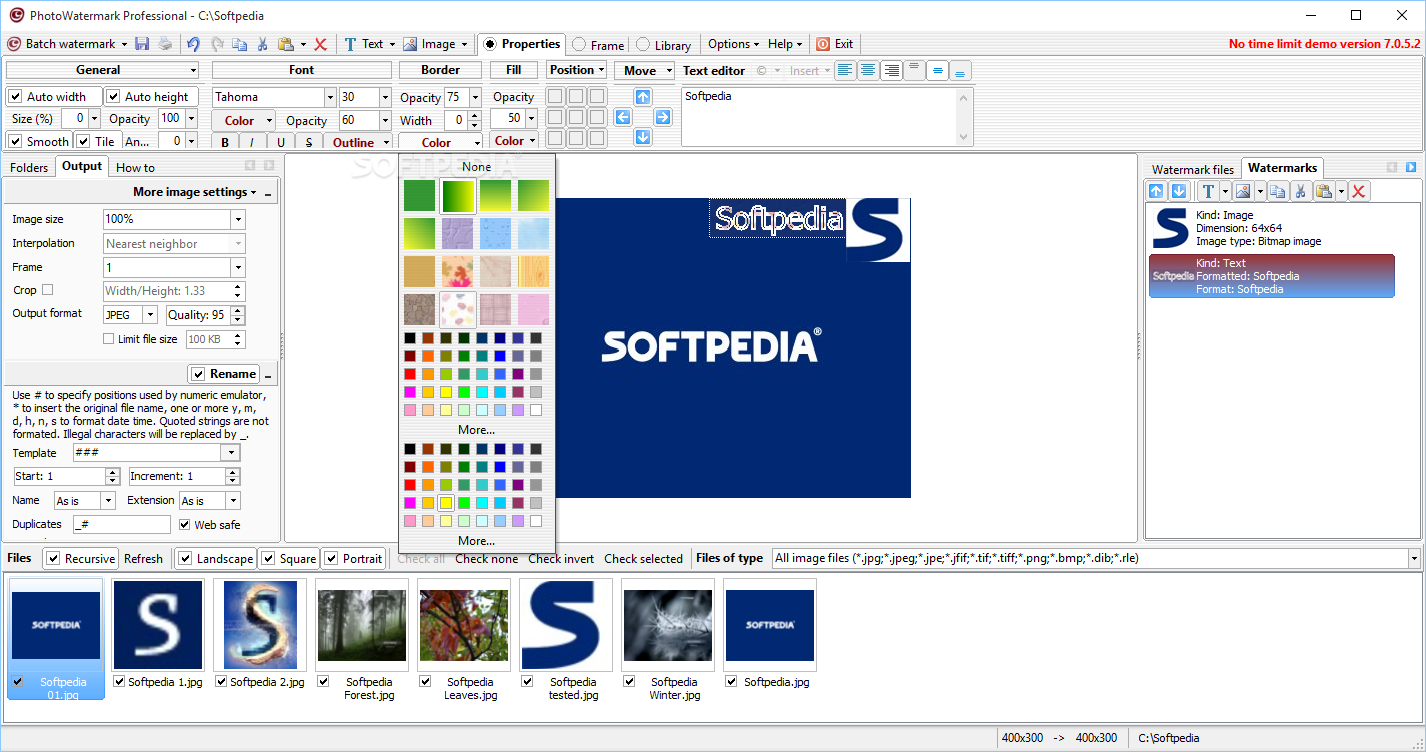Image resolution: width=1426 pixels, height=752 pixels.
Task: Delete selected watermark with red X in Watermarks panel
Action: click(1359, 191)
